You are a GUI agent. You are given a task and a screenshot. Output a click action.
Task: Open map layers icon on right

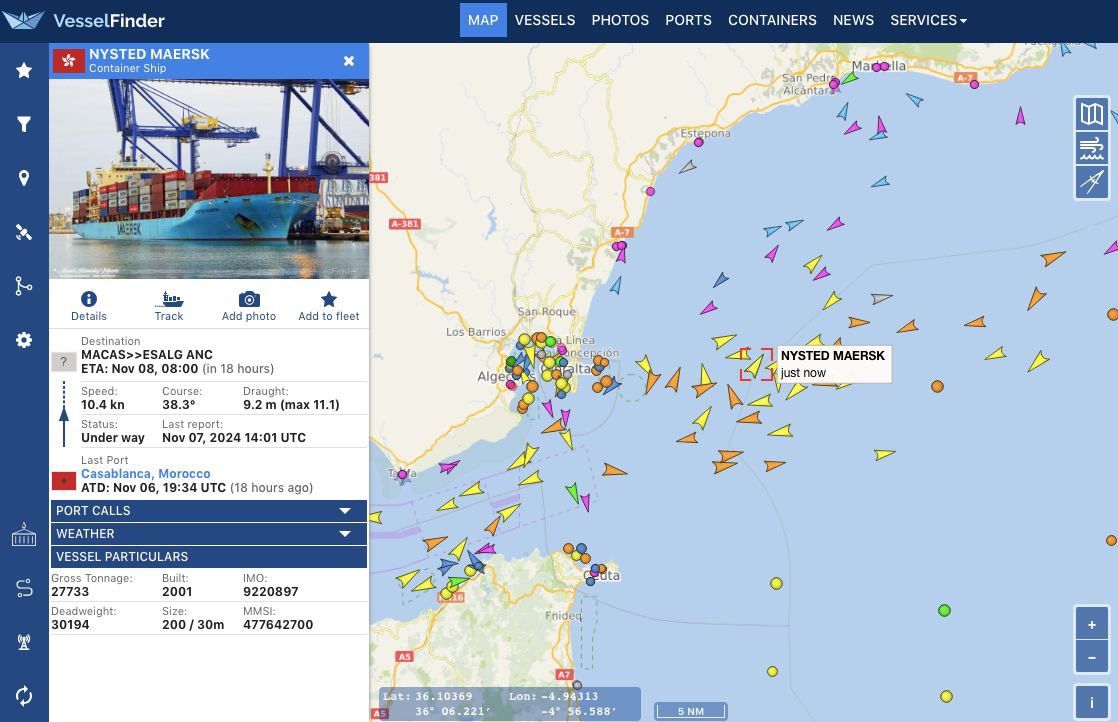[x=1092, y=114]
